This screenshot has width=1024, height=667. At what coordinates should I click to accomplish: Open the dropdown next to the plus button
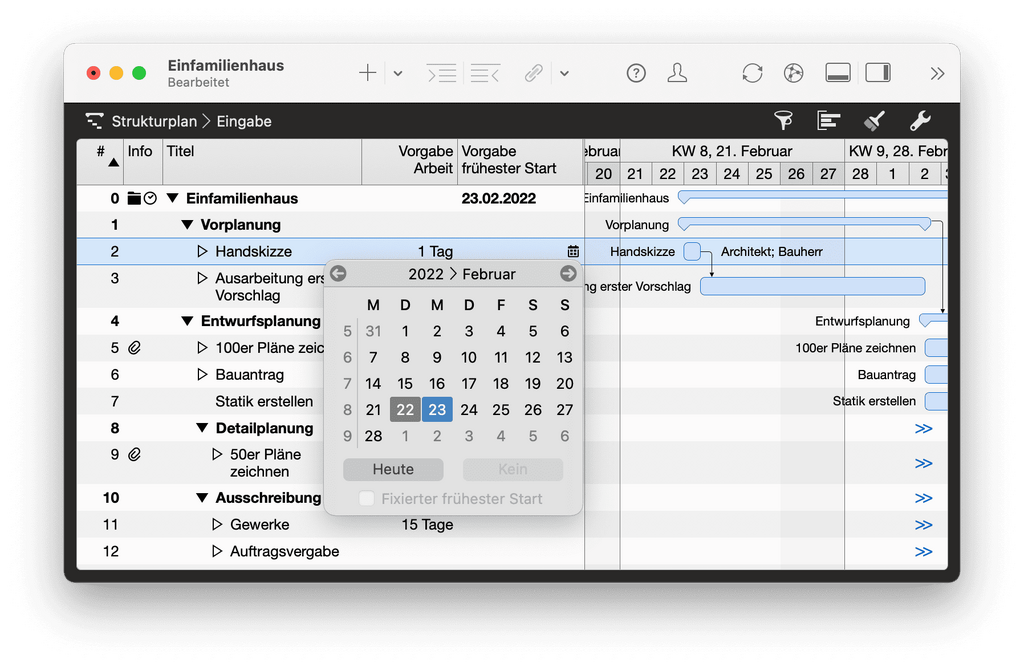397,72
